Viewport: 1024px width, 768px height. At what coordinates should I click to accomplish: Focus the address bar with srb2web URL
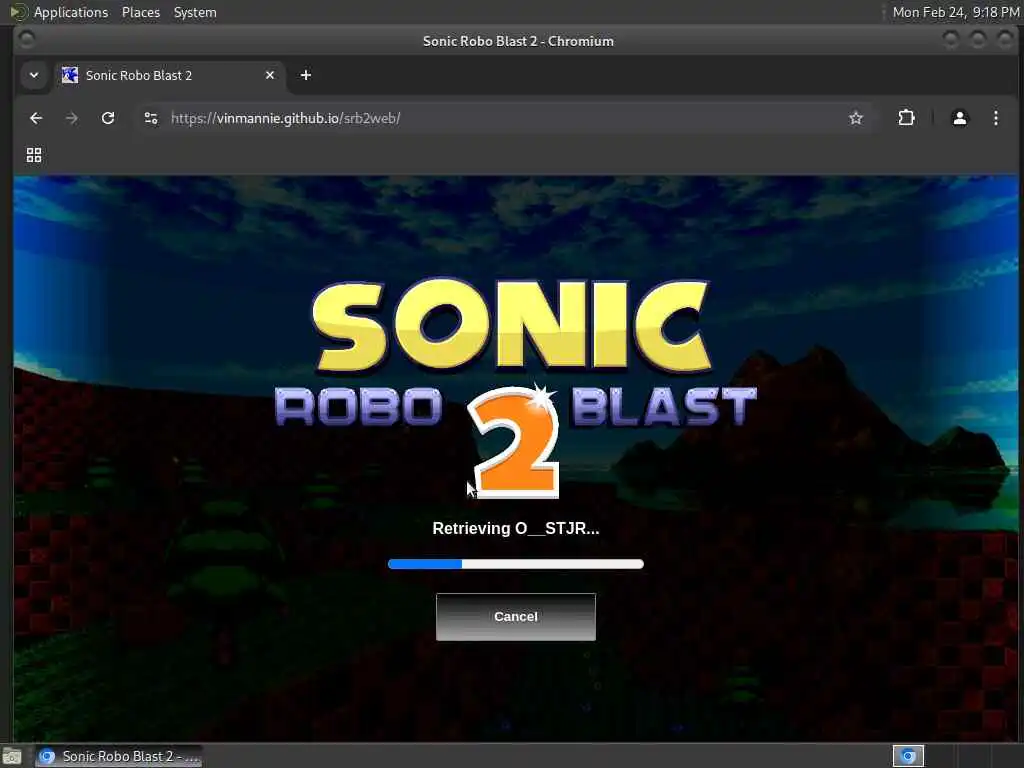[x=503, y=118]
